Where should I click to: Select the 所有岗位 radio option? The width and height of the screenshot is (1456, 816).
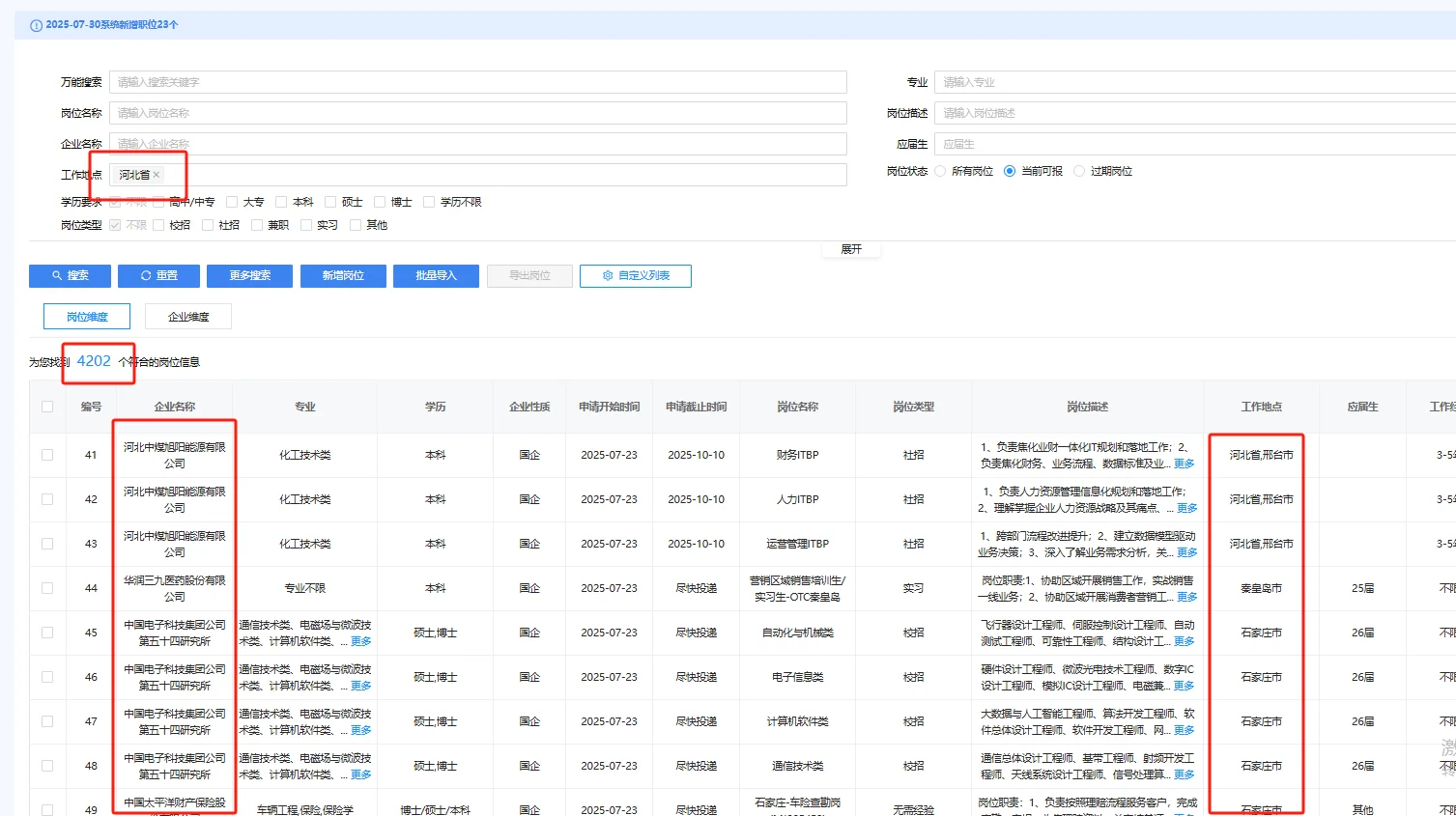[940, 171]
